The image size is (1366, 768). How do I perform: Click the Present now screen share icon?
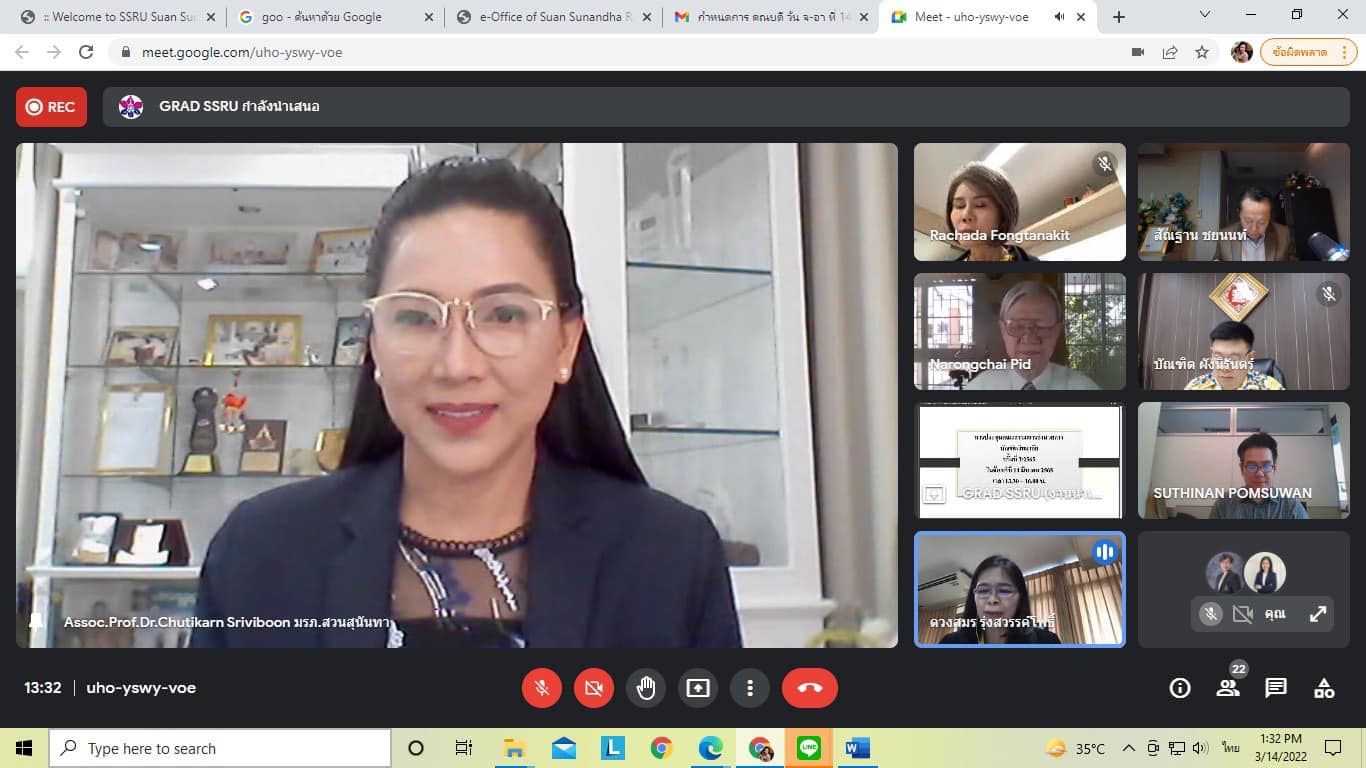coord(698,688)
